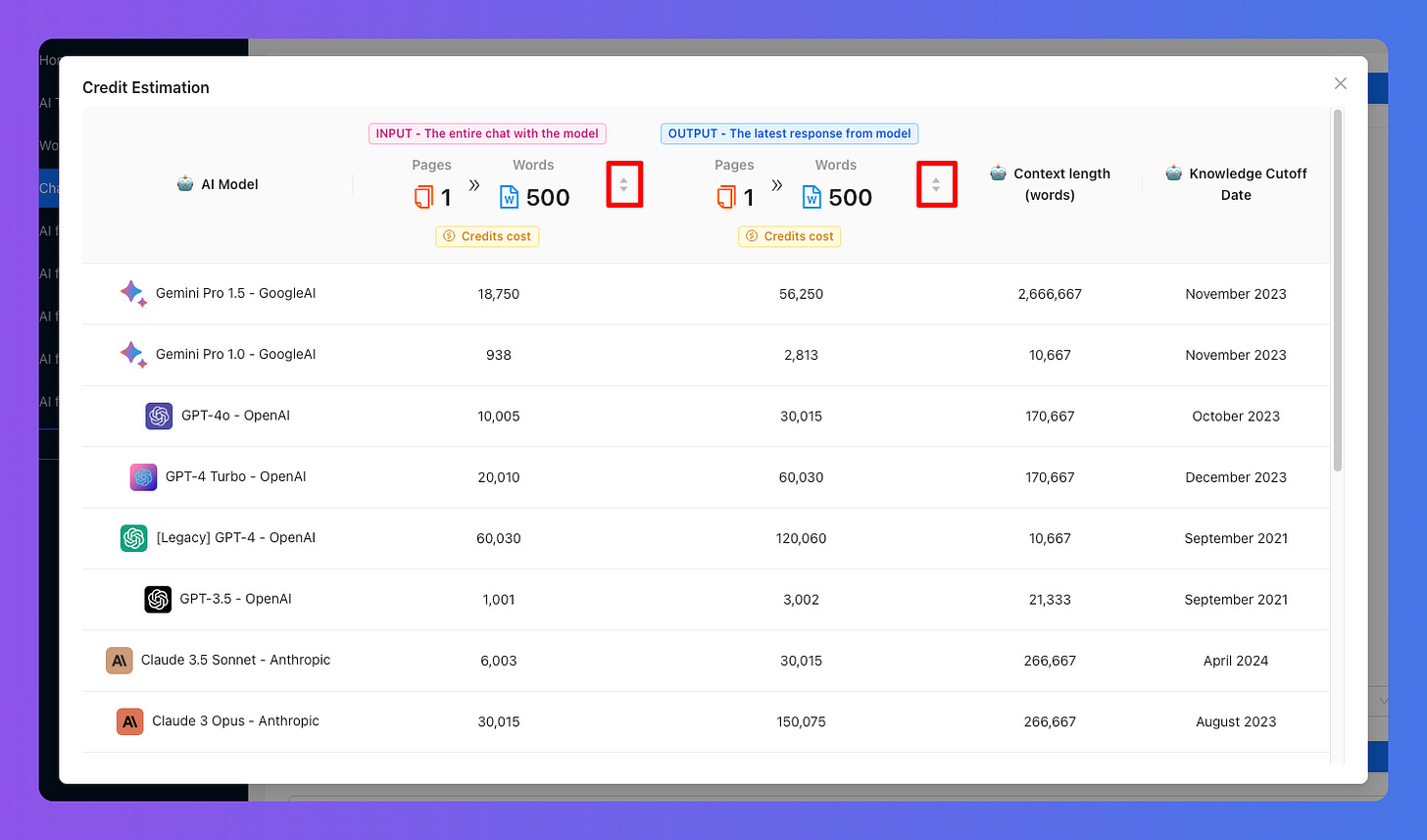1427x840 pixels.
Task: Click the 56,250 output cost cell
Action: point(803,294)
